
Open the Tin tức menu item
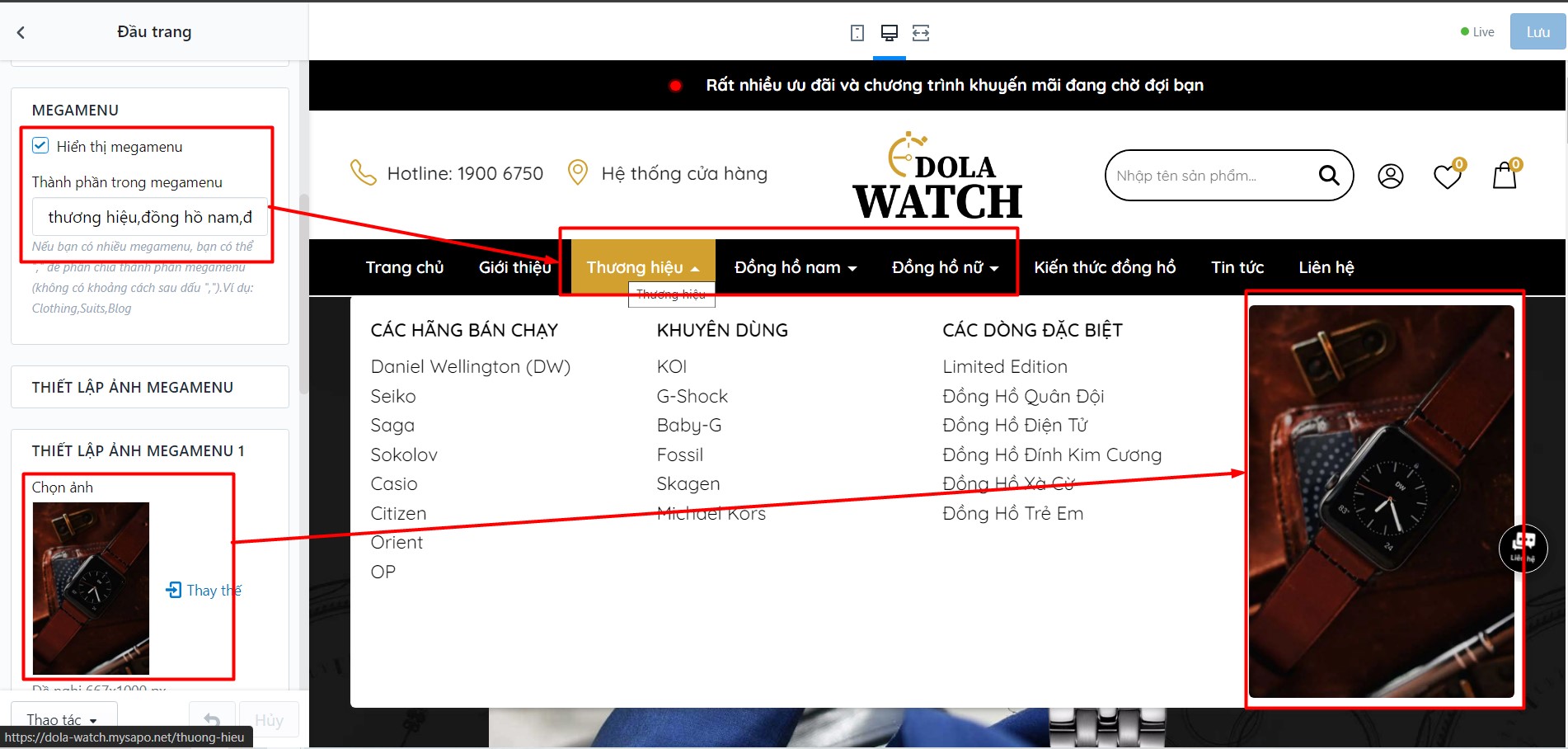point(1237,267)
